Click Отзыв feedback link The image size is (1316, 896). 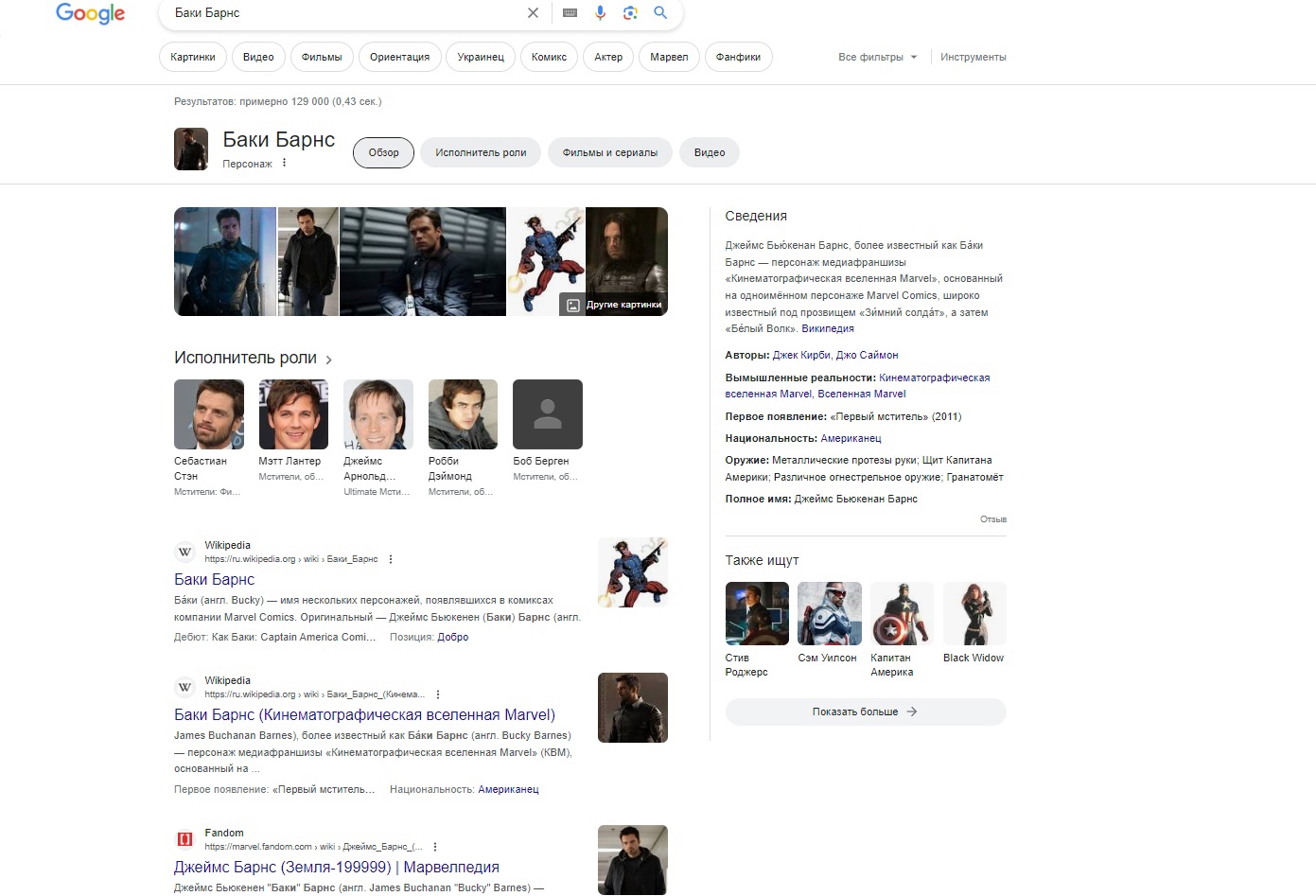(993, 518)
